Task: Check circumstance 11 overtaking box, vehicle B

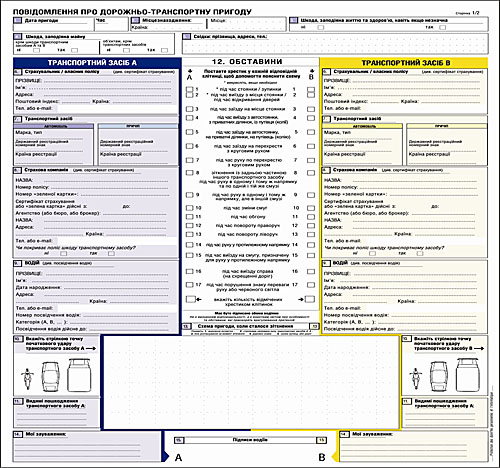Action: (x=311, y=217)
